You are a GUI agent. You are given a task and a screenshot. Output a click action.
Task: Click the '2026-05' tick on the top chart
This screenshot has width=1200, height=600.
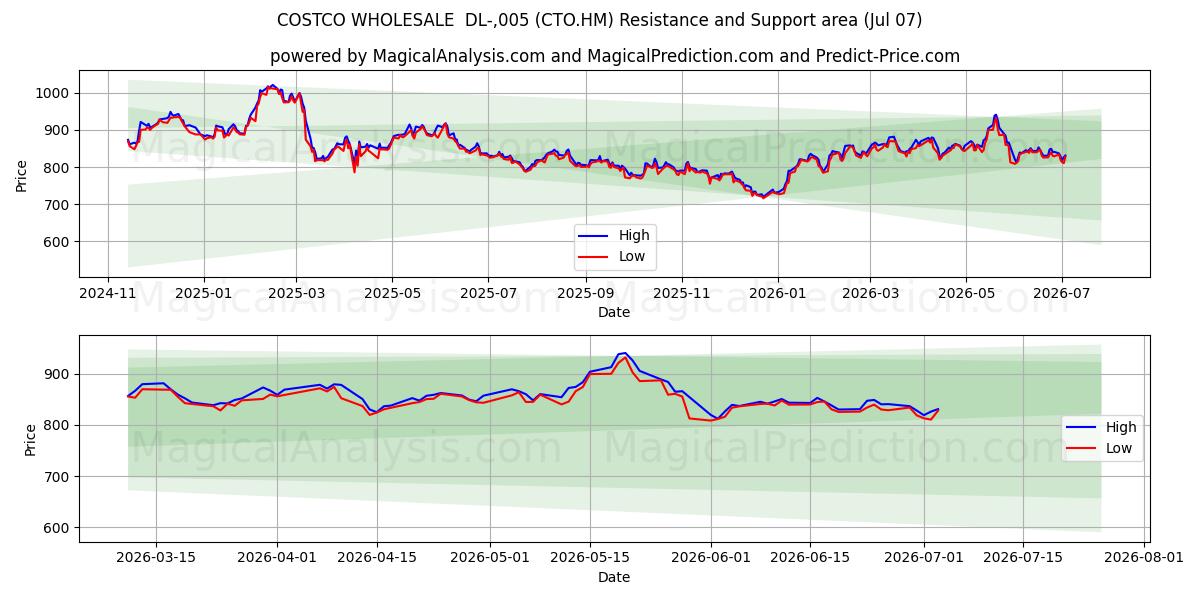point(965,293)
